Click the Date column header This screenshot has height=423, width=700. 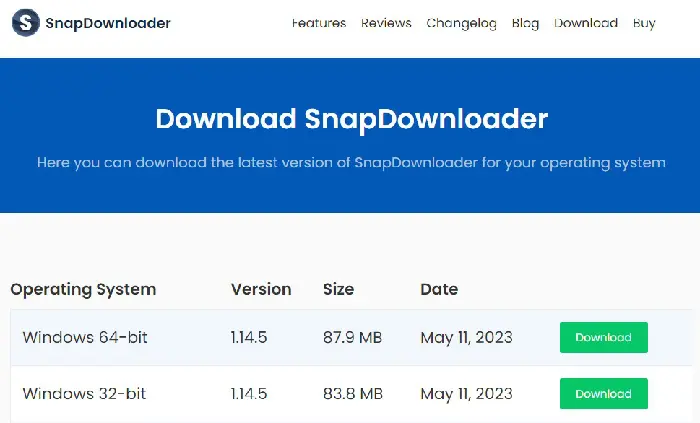439,290
